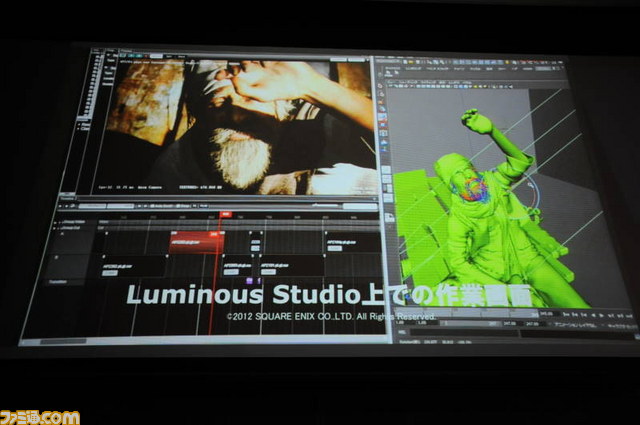
Task: Open the animation layer dropdown in Maya range bar
Action: (577, 325)
